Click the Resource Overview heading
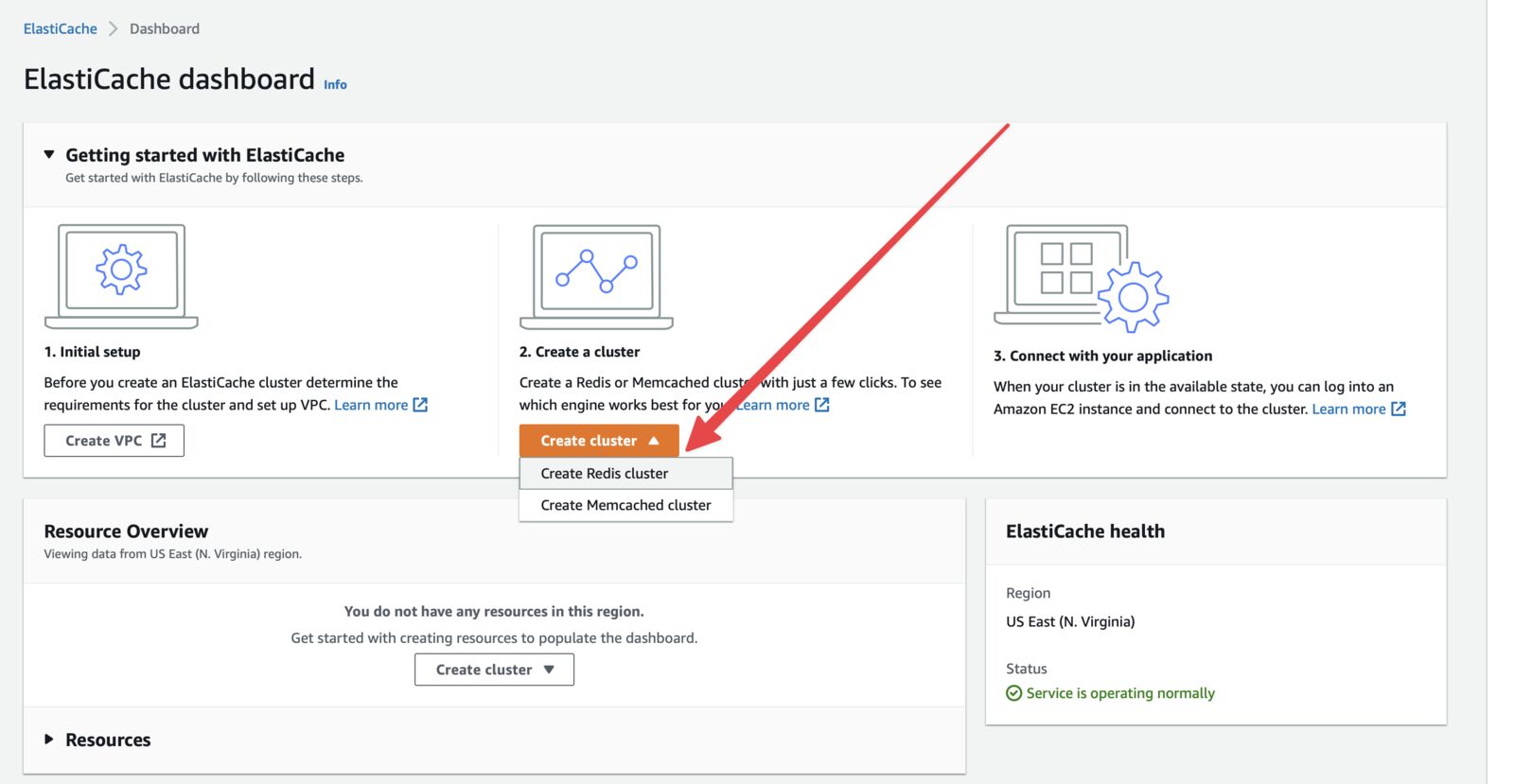 pos(126,531)
